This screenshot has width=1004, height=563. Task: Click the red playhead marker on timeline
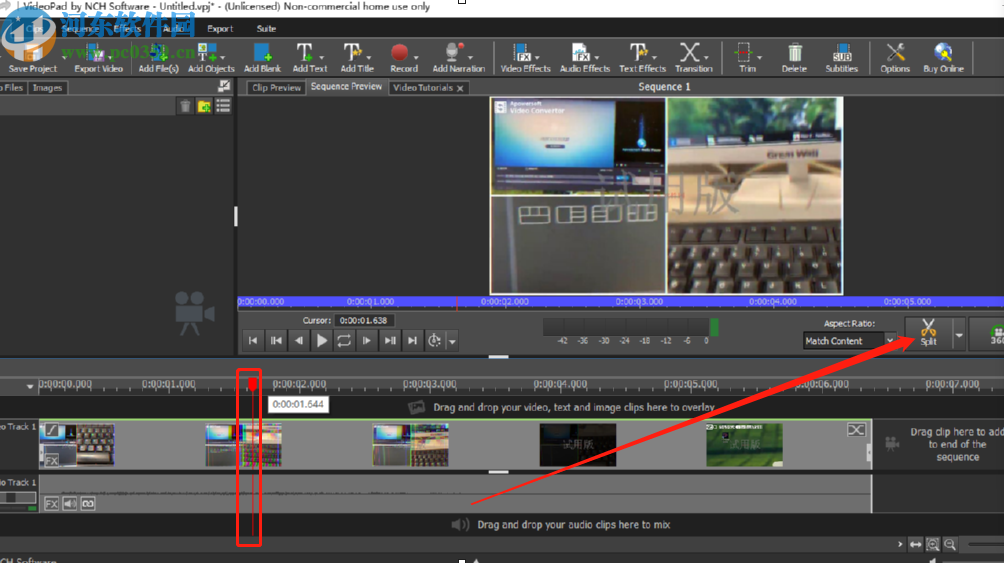coord(252,383)
